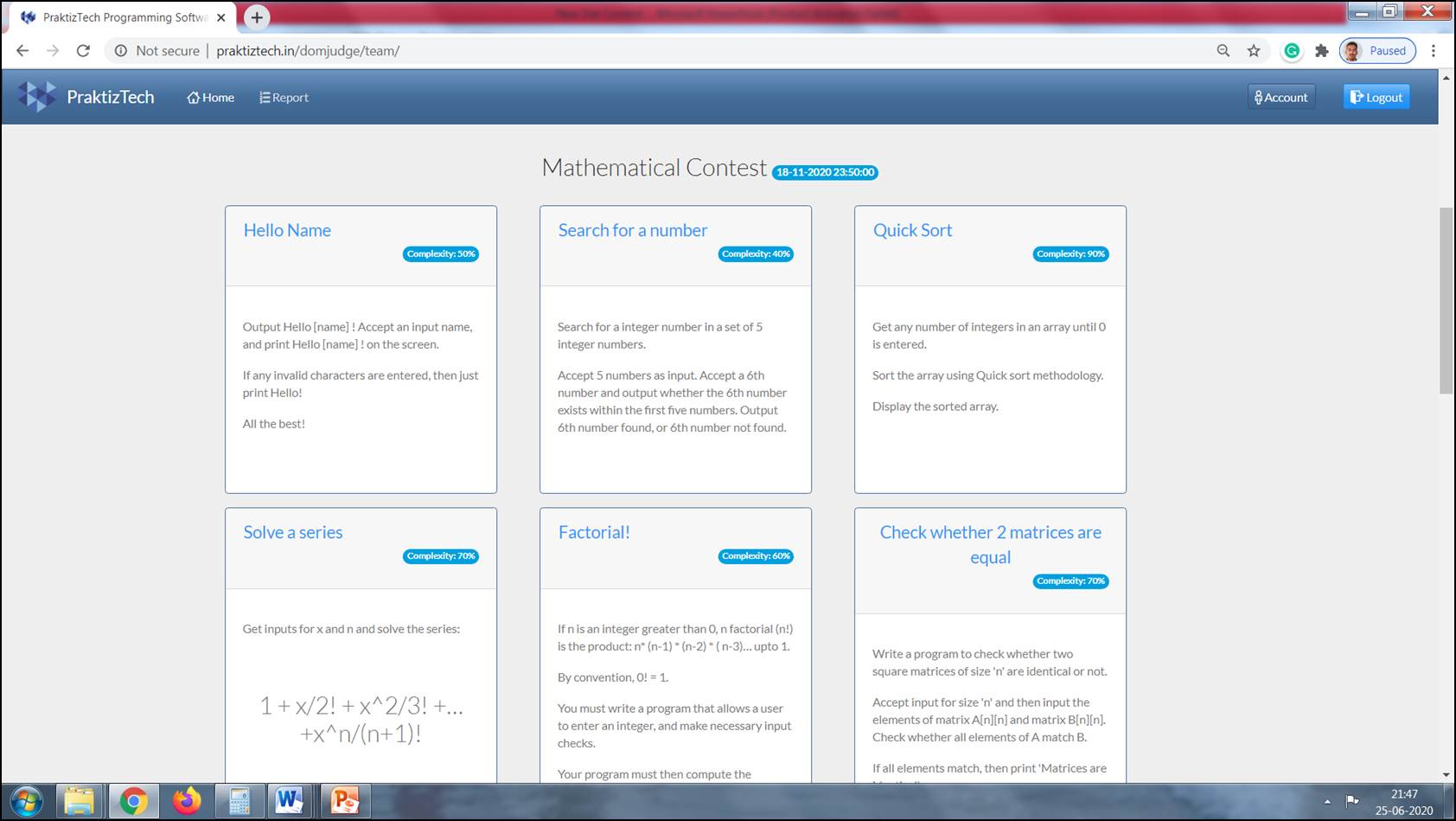Click 'Get inputs for x and n' text
The image size is (1456, 821).
coord(351,629)
